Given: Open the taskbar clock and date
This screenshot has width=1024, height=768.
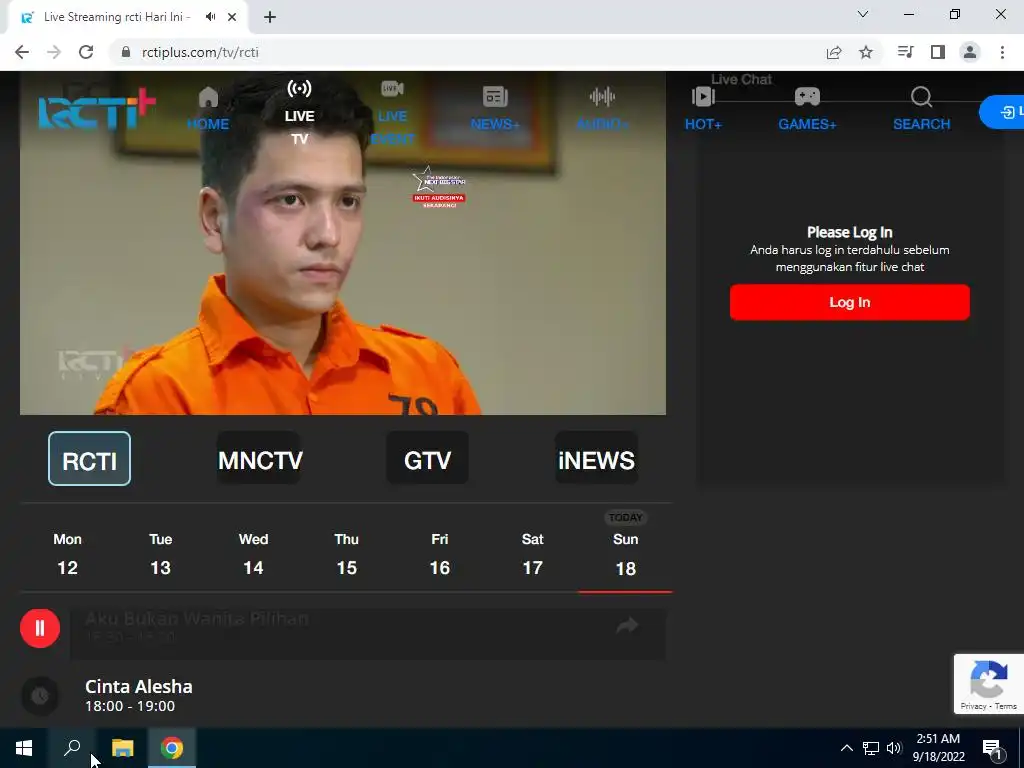Looking at the screenshot, I should [938, 748].
